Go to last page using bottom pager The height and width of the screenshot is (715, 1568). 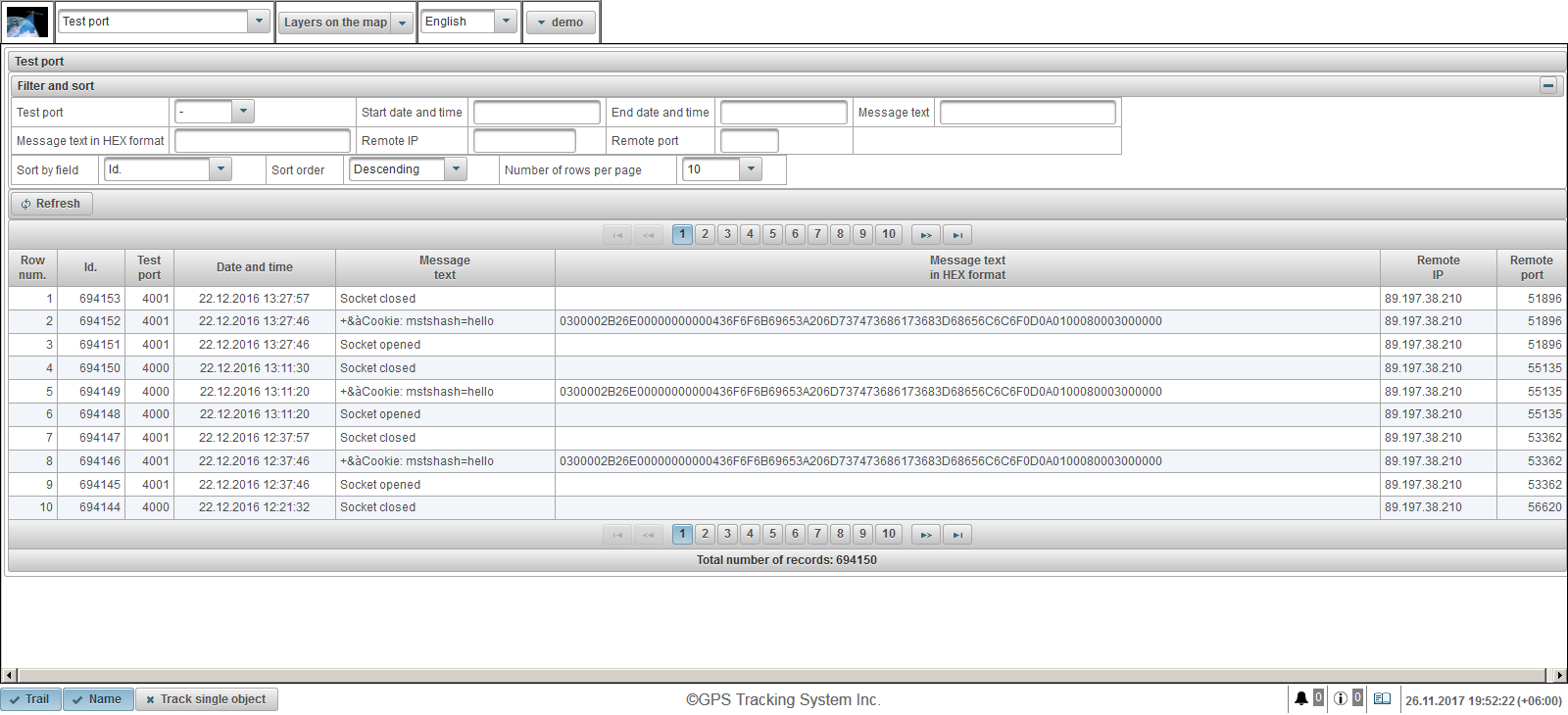point(957,534)
